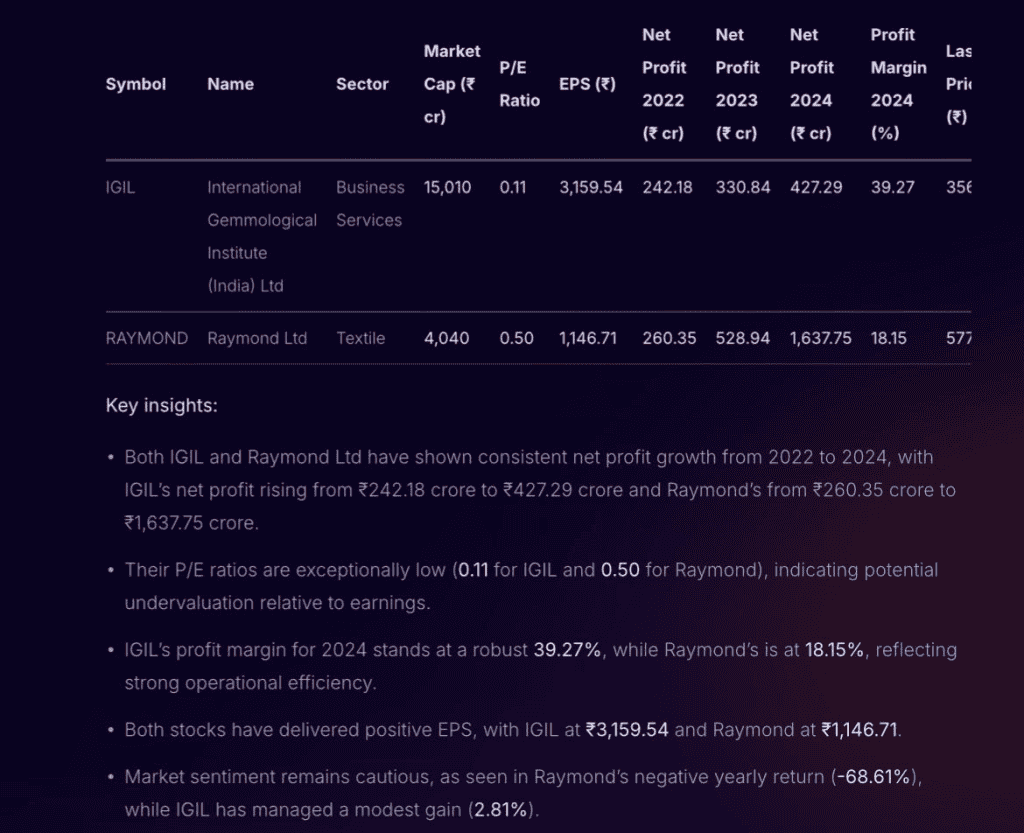Image resolution: width=1024 pixels, height=833 pixels.
Task: Select the IGIL symbol cell
Action: pos(120,187)
